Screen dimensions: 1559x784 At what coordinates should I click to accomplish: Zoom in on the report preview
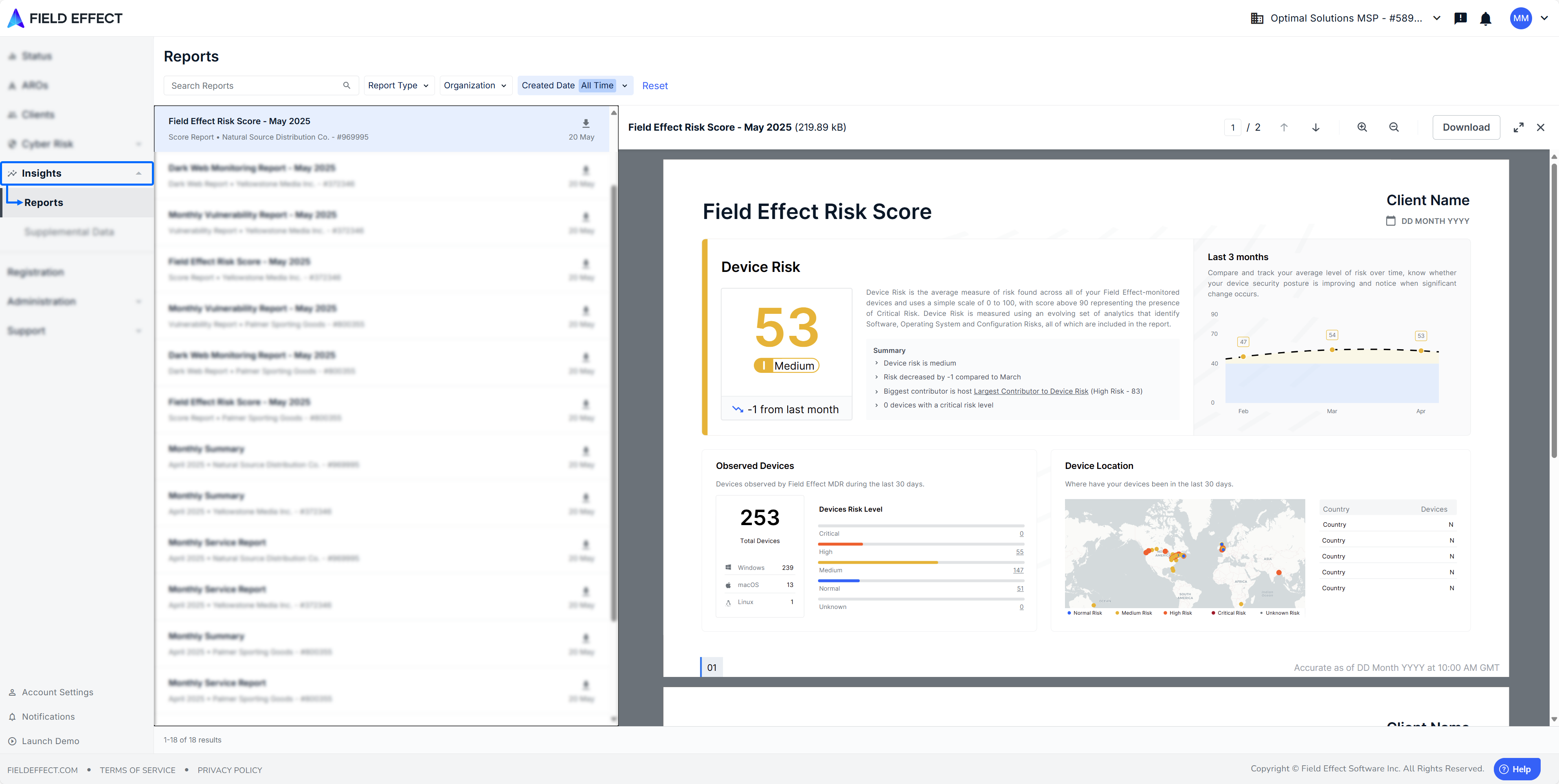[1362, 127]
